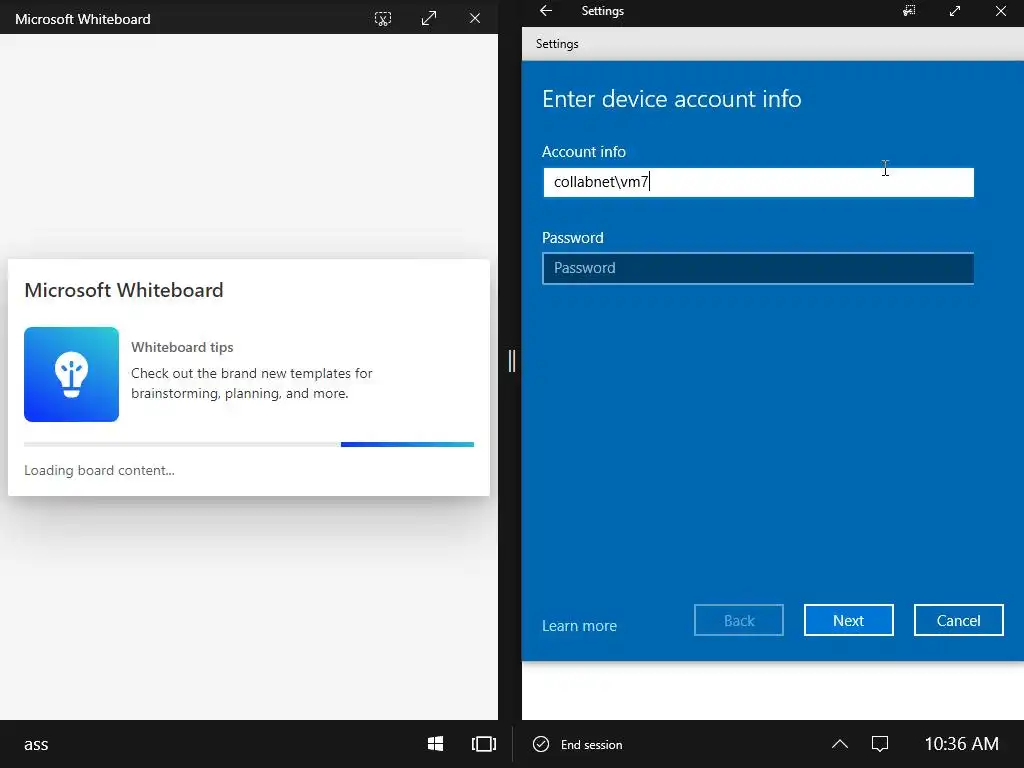This screenshot has height=768, width=1024.
Task: Click the 'Loading board content...' status text
Action: pos(99,470)
